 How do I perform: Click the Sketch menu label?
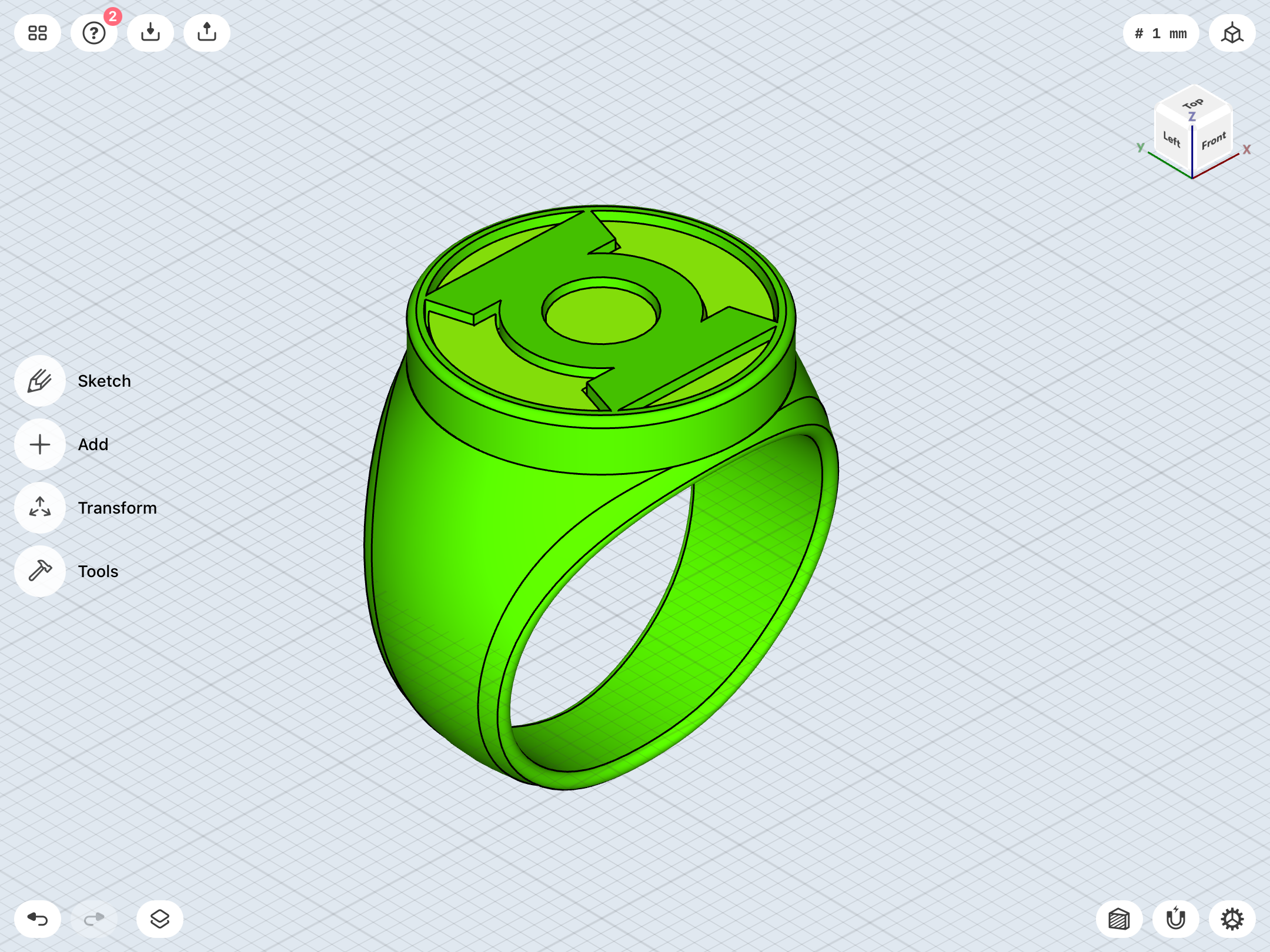click(104, 381)
